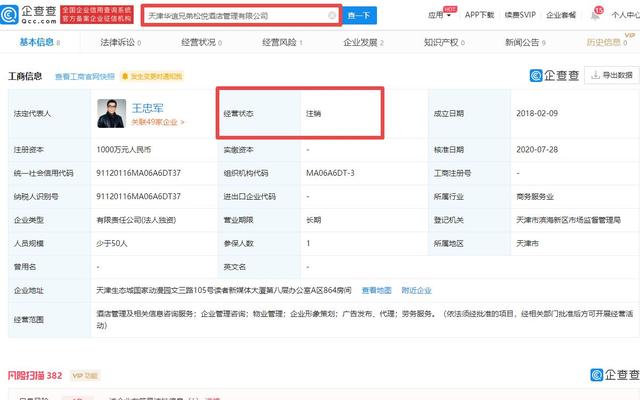Select the 有限责任公司(法人独资) company type
Image resolution: width=640 pixels, height=400 pixels.
[x=136, y=220]
